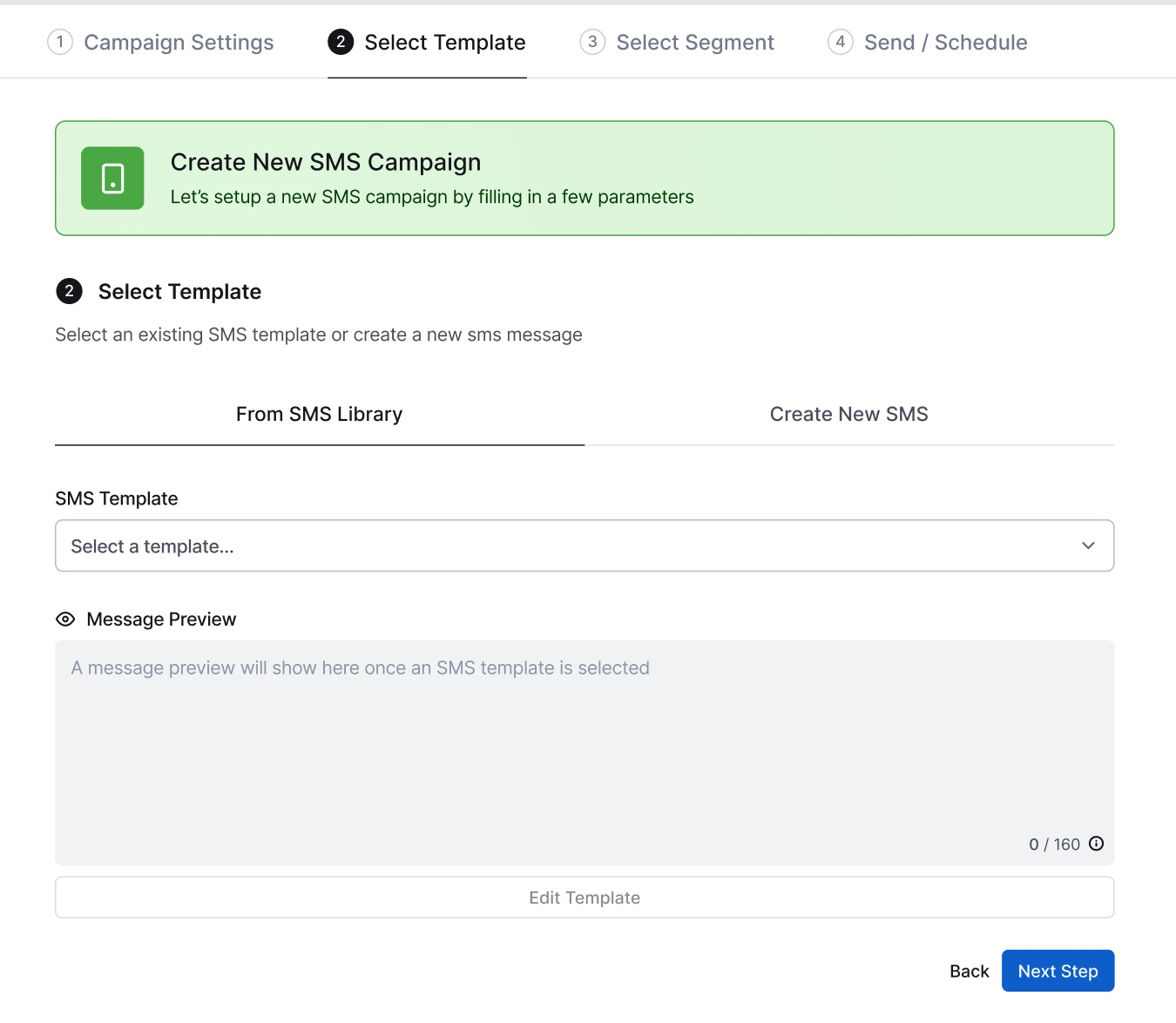
Task: Switch to the Create New SMS tab
Action: [849, 414]
